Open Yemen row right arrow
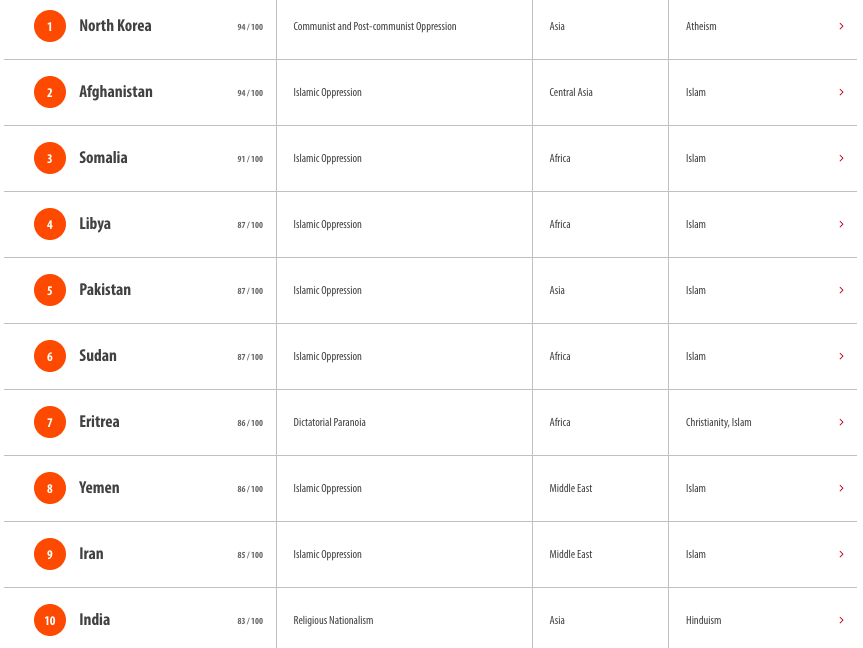This screenshot has height=648, width=863. click(x=841, y=488)
